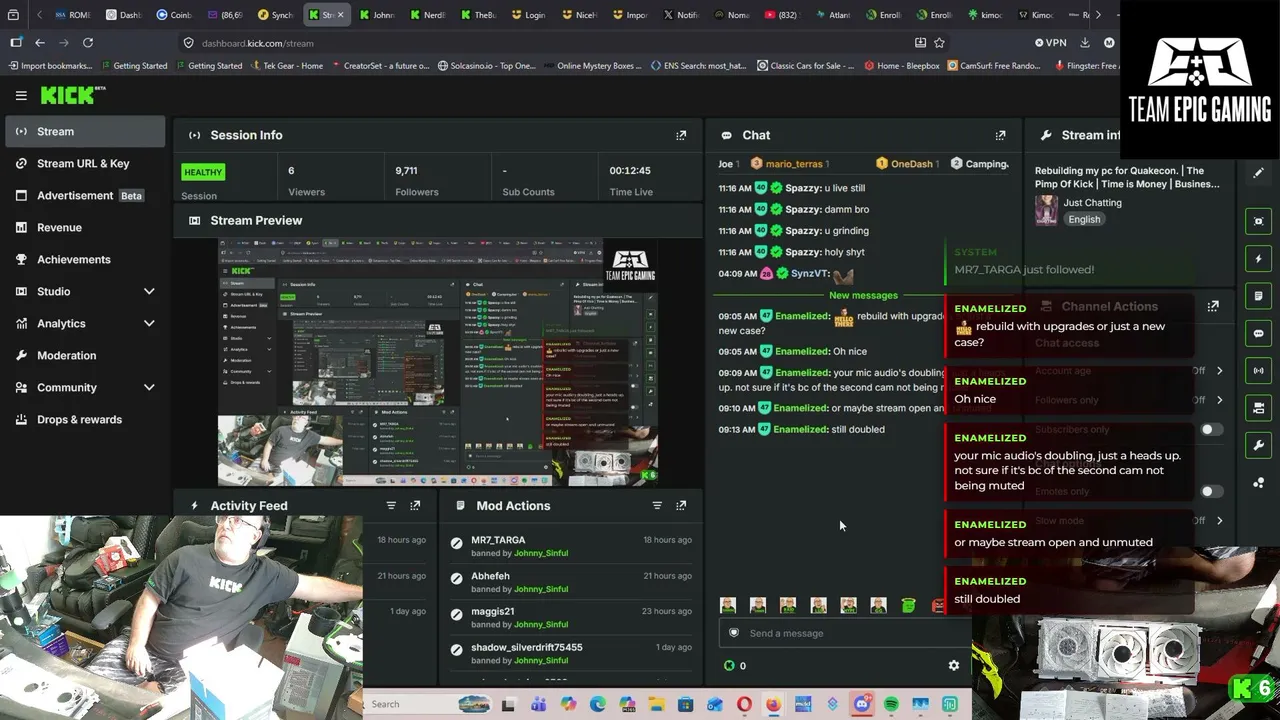
Task: Click the VPN button in toolbar
Action: pos(1051,43)
